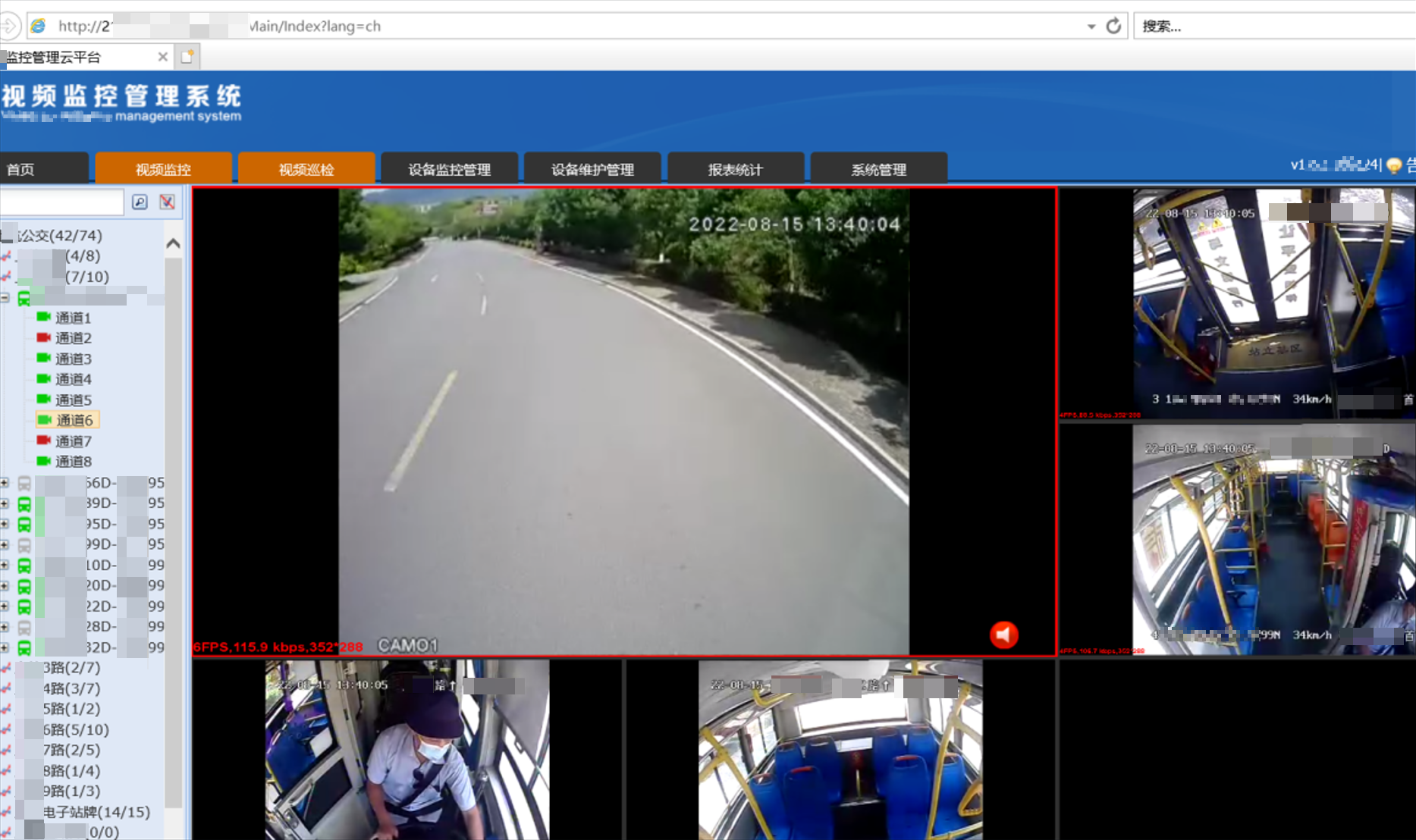Click the lightbulb alert icon in the header
This screenshot has height=840, width=1416.
(1394, 165)
